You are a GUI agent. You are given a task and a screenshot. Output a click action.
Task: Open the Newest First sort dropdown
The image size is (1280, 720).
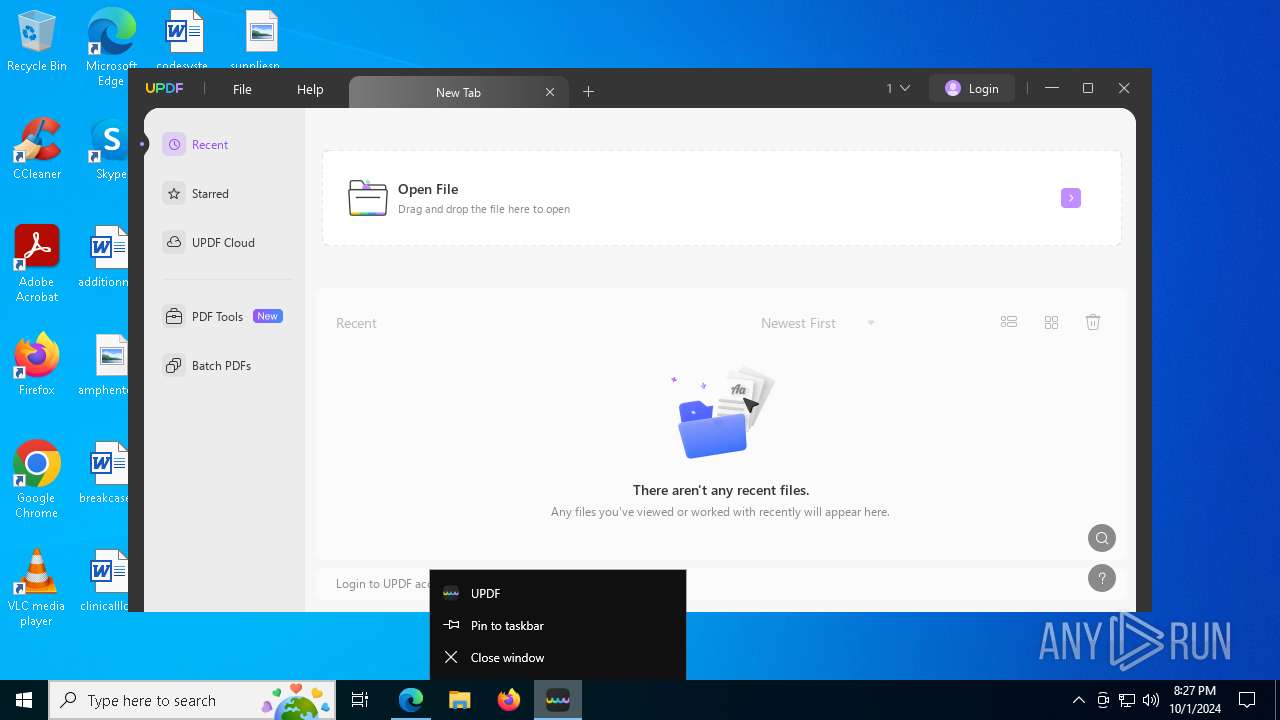click(x=818, y=323)
